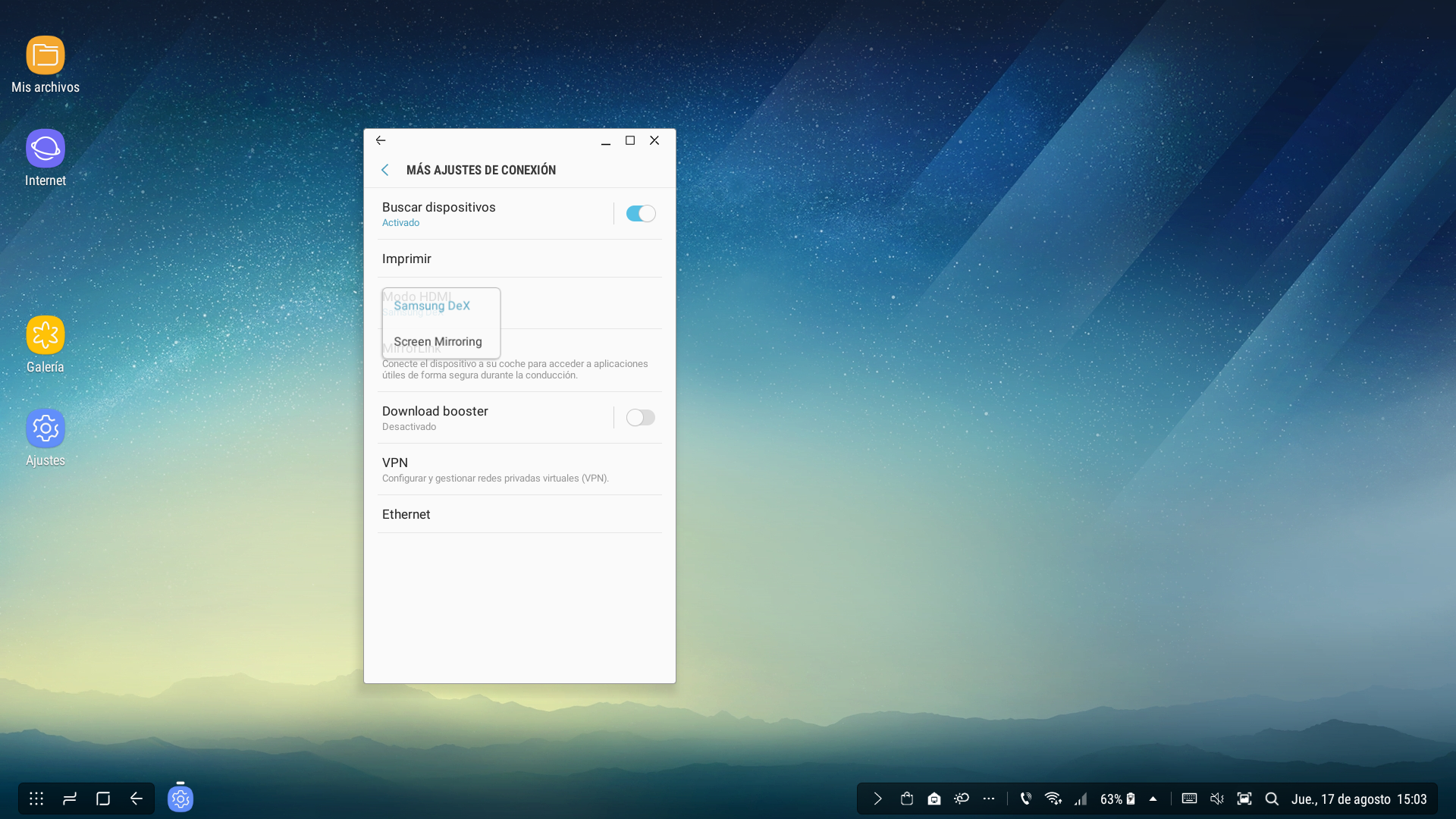This screenshot has height=819, width=1456.
Task: Expand the tray up-arrow
Action: click(1153, 799)
